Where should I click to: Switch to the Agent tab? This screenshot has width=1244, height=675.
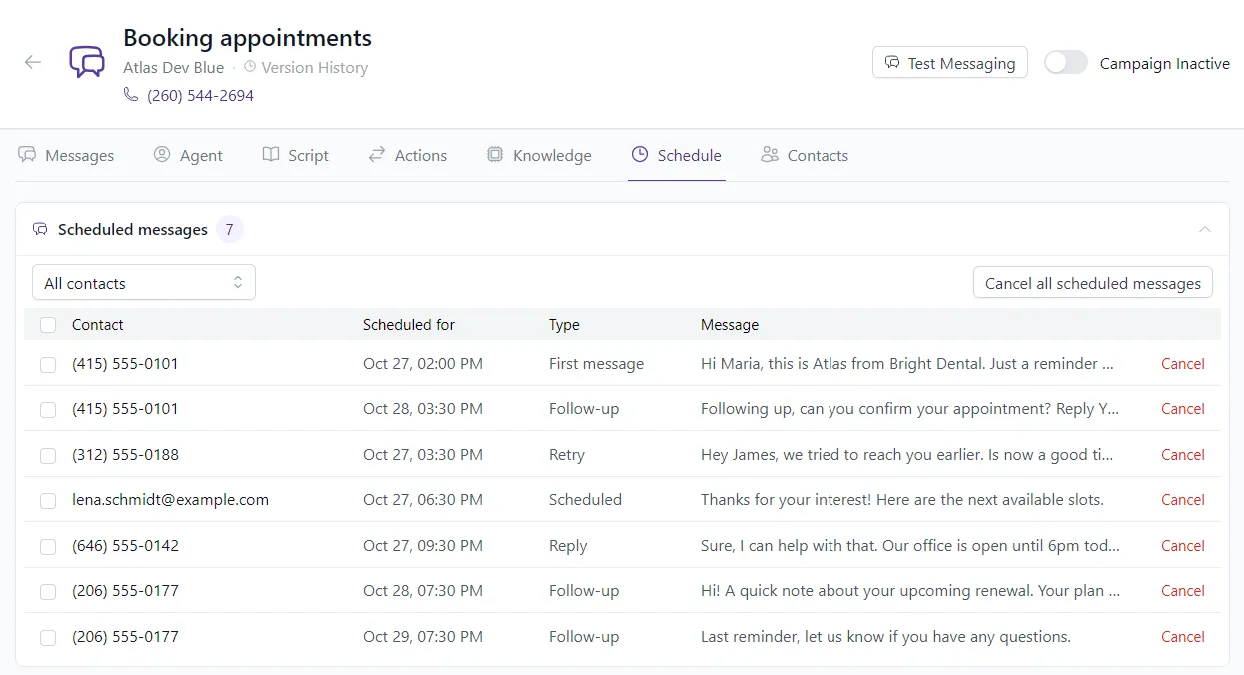coord(188,155)
